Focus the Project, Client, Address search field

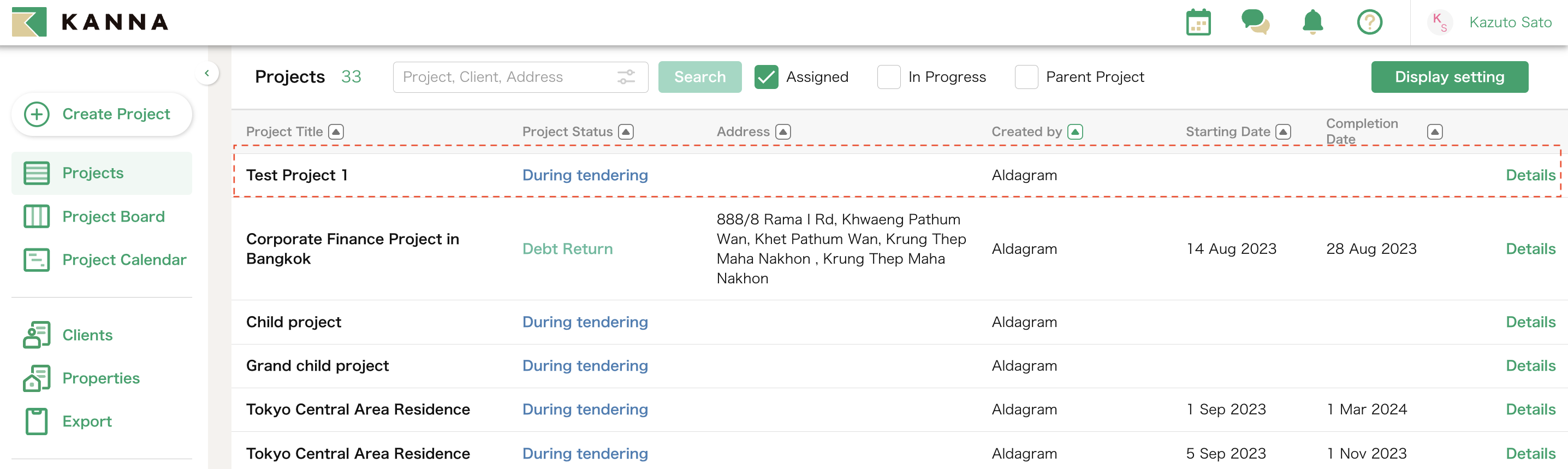click(x=505, y=77)
